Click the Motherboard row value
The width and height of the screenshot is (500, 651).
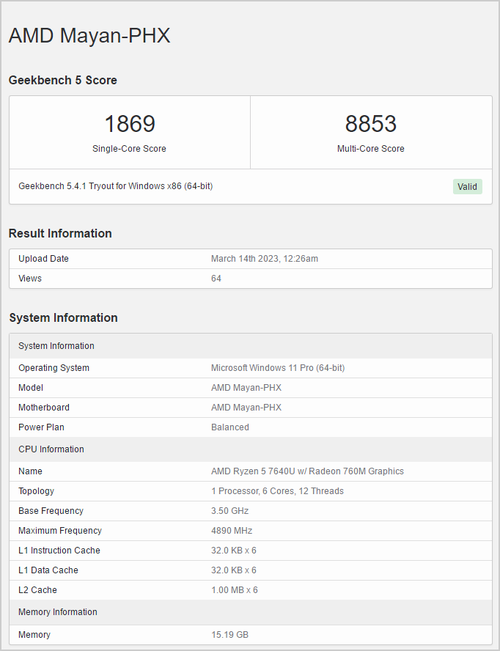coord(246,408)
